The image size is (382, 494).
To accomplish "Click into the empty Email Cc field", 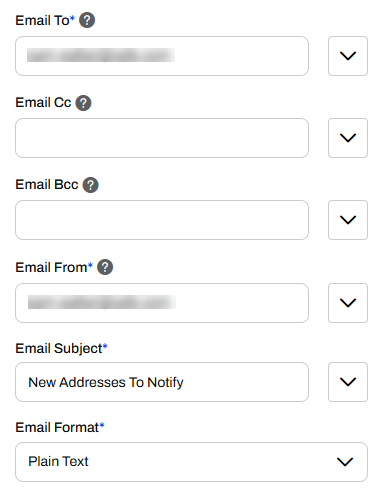I will pos(162,138).
